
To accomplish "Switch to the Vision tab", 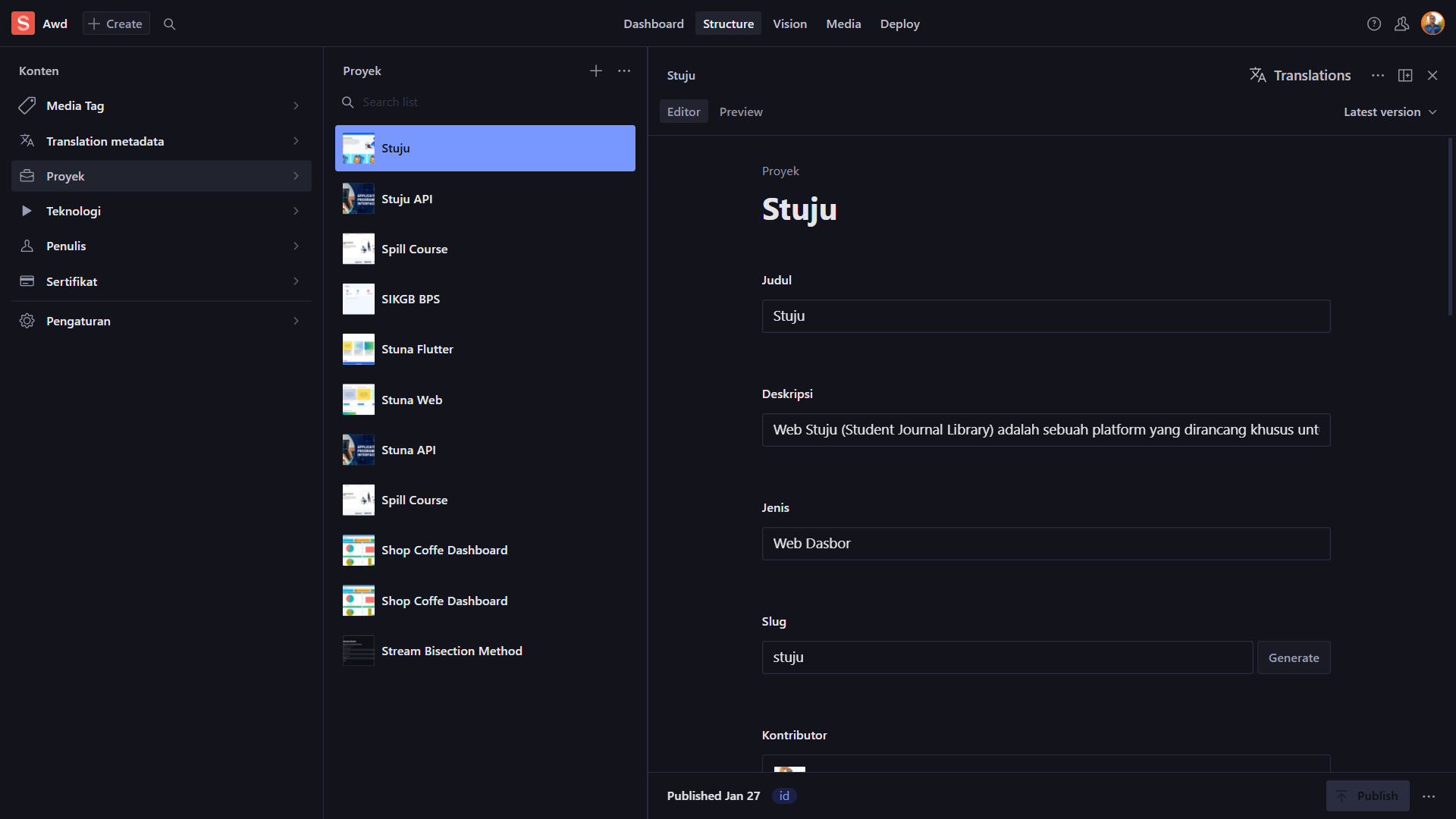I will [x=789, y=24].
